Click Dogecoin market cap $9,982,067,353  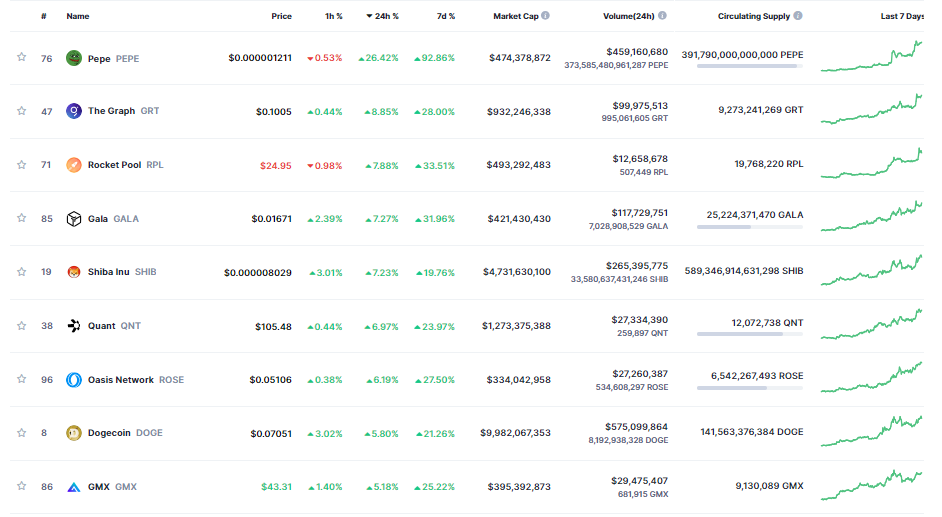(515, 433)
